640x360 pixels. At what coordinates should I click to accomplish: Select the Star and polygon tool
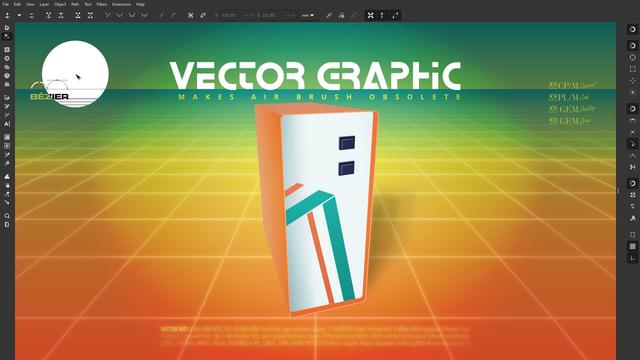point(7,67)
